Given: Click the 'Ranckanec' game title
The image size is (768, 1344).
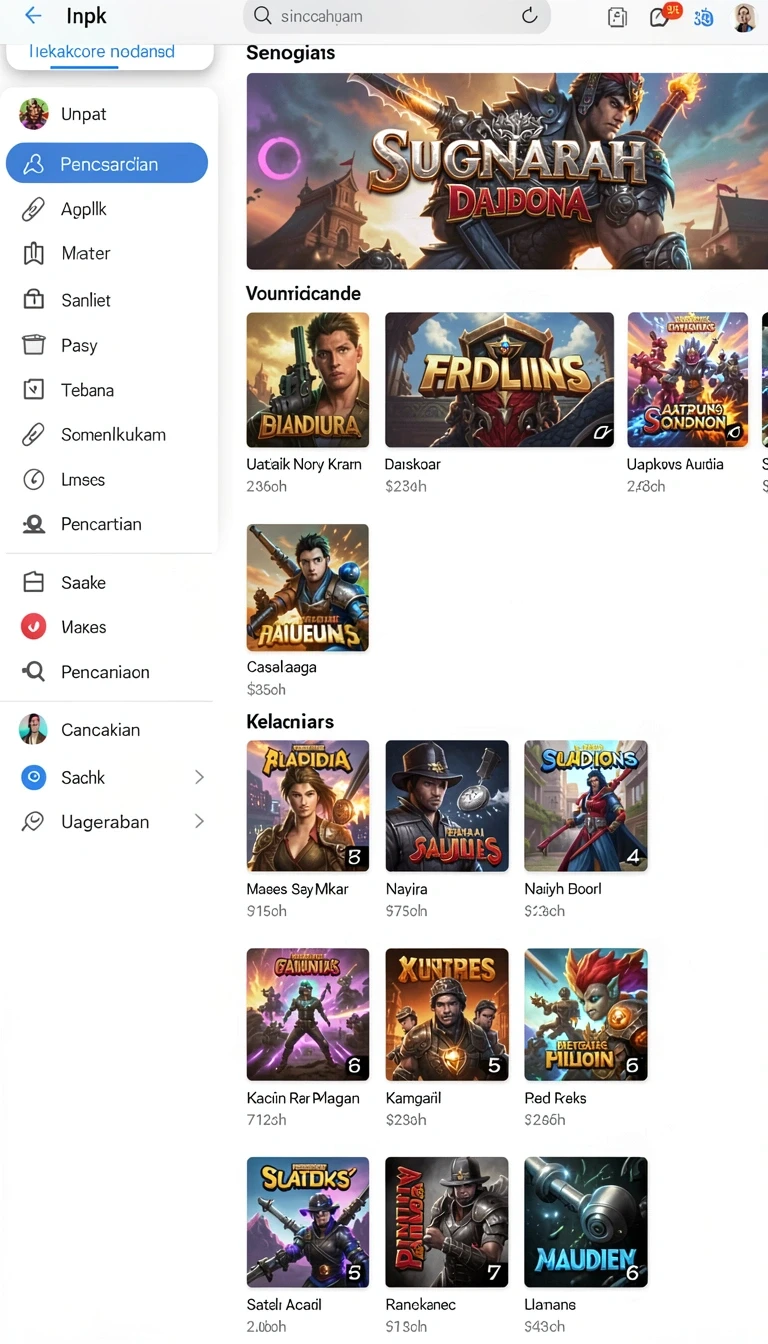Looking at the screenshot, I should 421,1305.
